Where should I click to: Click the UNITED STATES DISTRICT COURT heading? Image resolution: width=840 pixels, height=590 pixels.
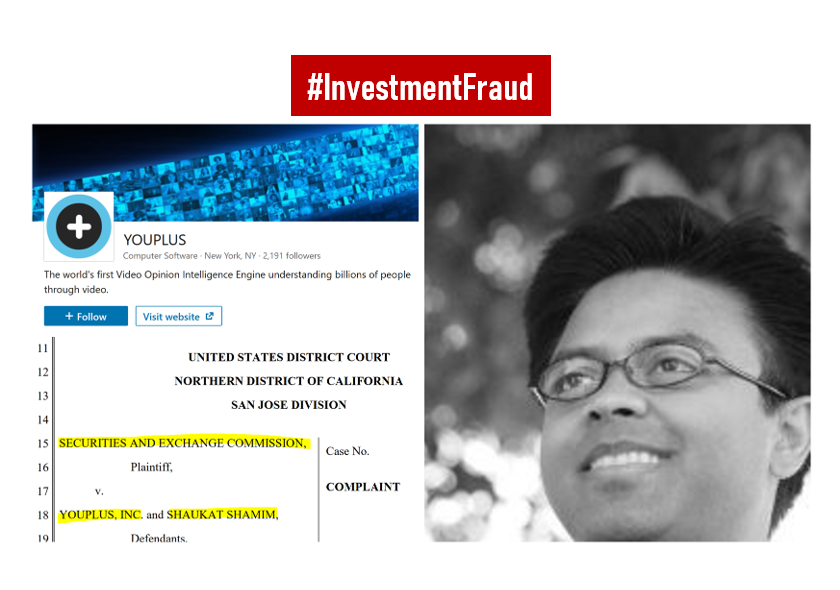289,357
